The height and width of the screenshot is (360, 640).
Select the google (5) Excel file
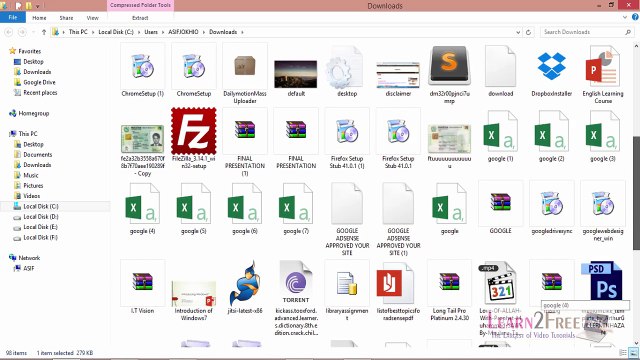[x=194, y=204]
